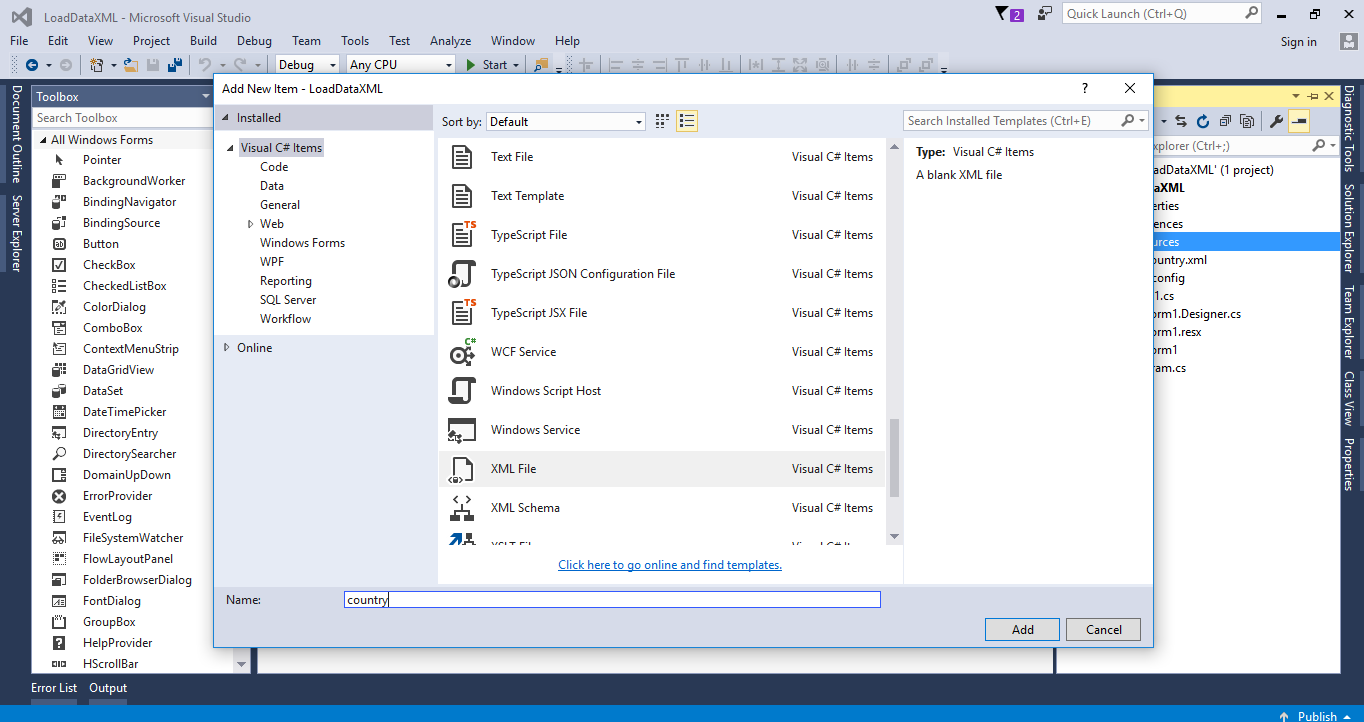
Task: Select the Text Template item icon
Action: click(461, 196)
